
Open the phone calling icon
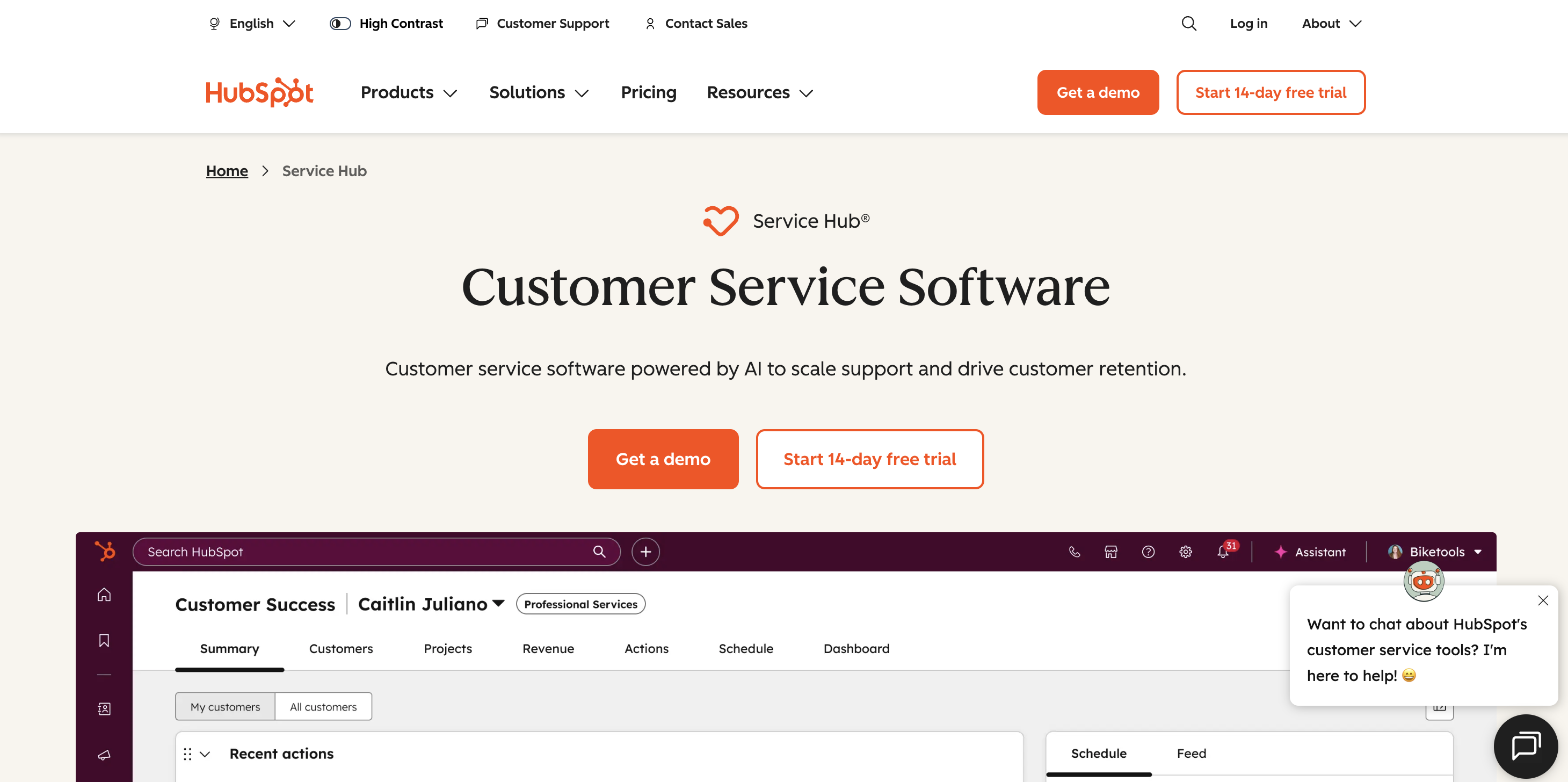coord(1075,552)
